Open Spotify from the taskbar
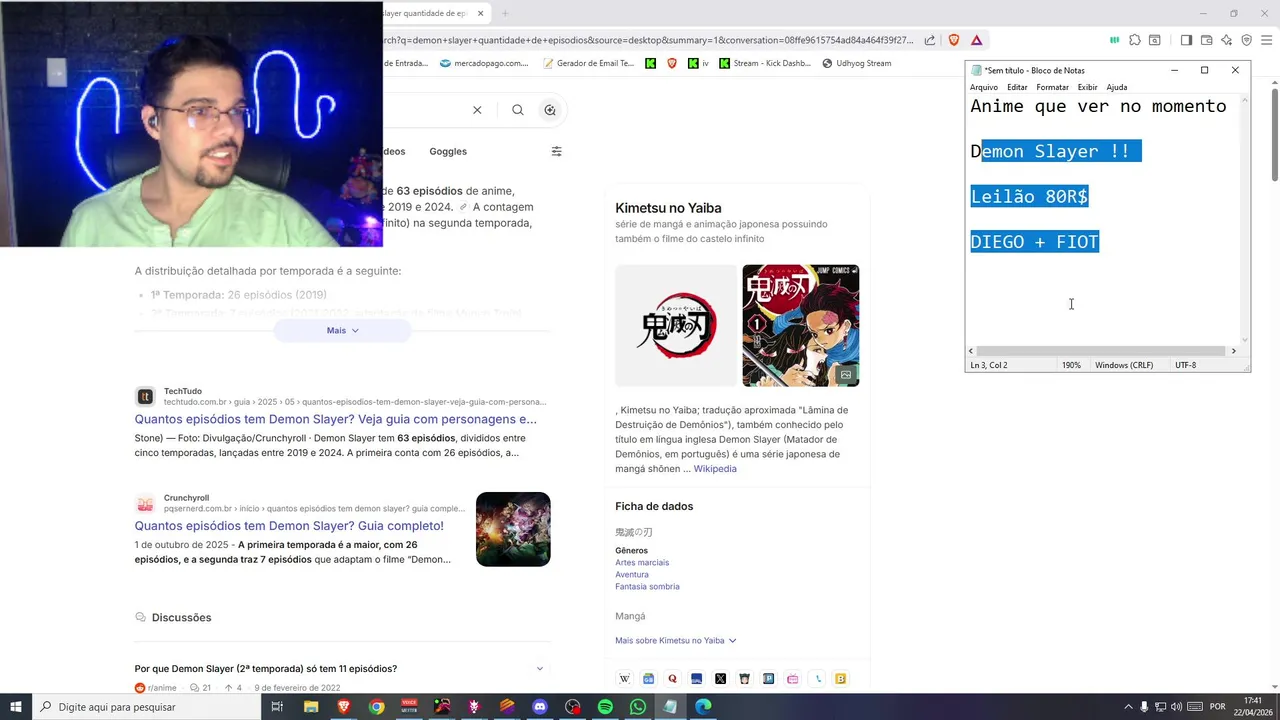Viewport: 1280px width, 720px height. 605,707
